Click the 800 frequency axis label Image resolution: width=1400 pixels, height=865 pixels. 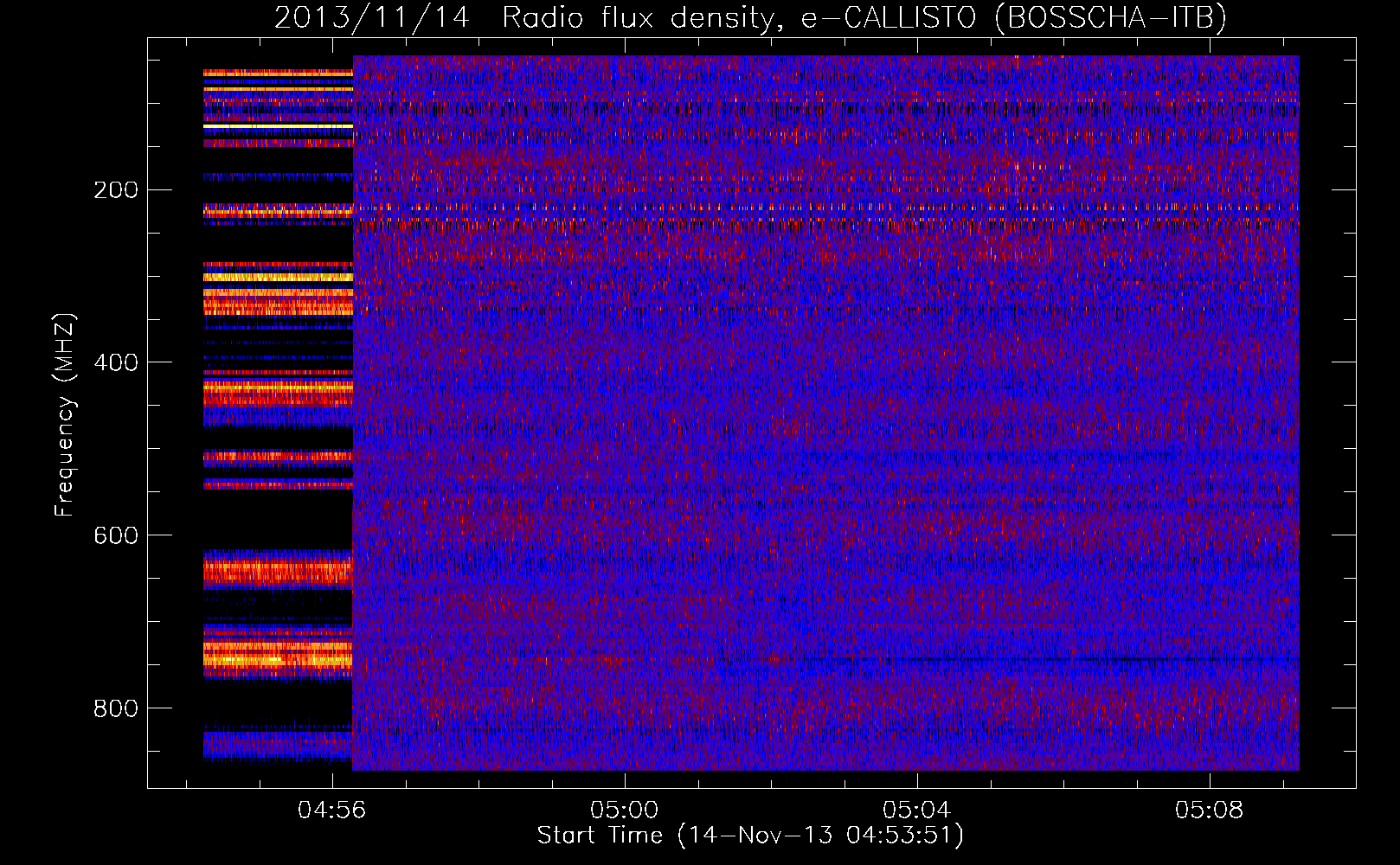(115, 708)
